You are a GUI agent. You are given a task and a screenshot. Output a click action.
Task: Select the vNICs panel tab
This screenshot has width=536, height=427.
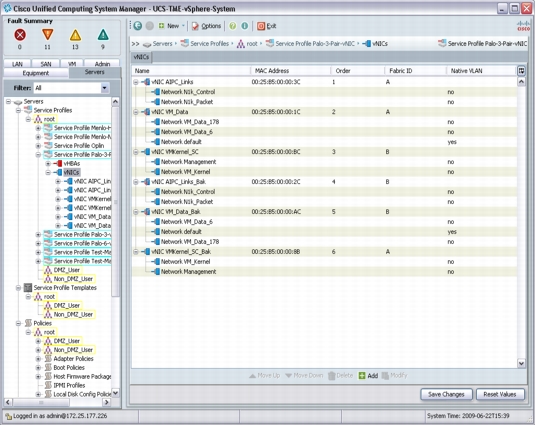click(141, 57)
